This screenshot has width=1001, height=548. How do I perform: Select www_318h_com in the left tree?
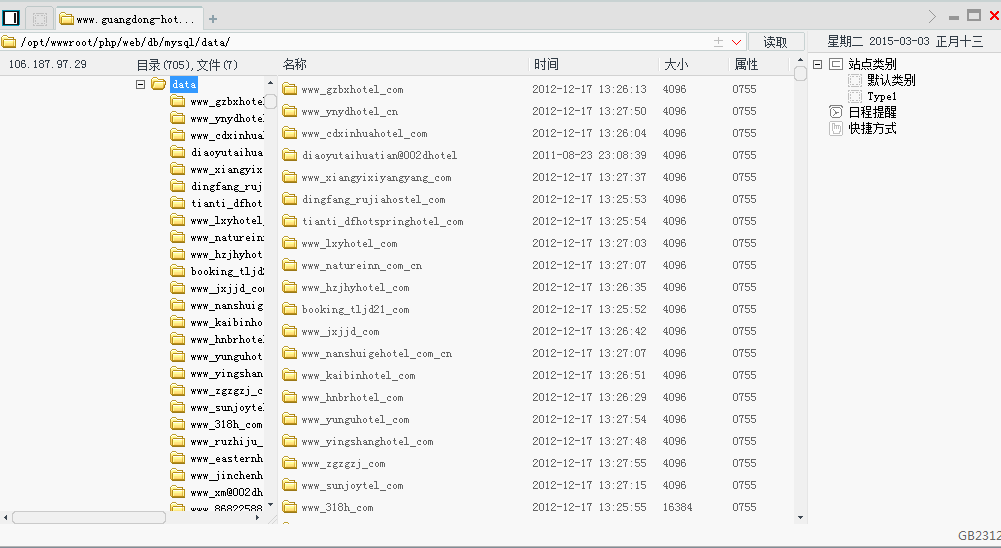[226, 425]
